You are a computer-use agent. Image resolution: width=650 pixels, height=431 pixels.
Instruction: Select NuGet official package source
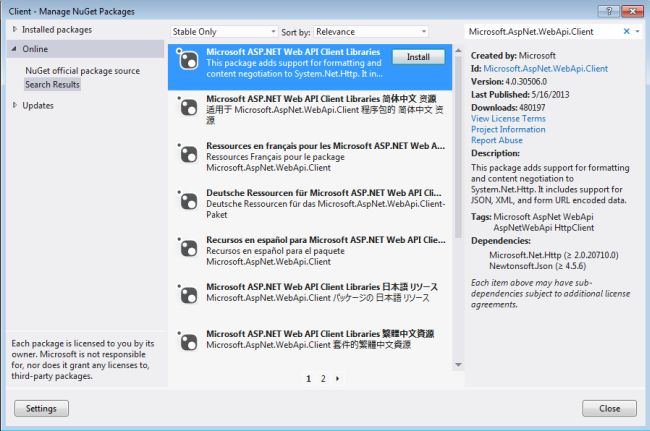click(82, 70)
